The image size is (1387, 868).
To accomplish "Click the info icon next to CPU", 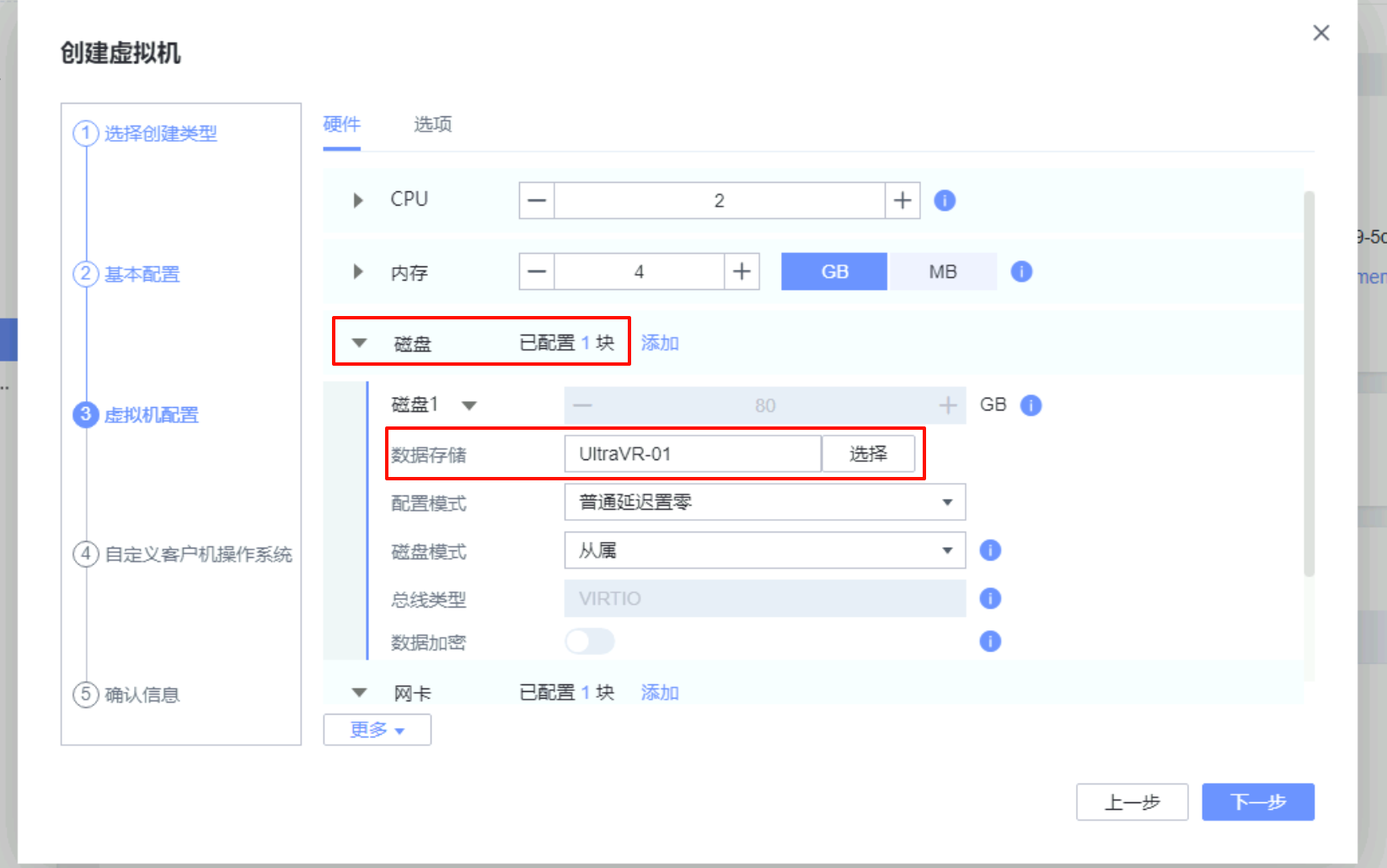I will [945, 201].
